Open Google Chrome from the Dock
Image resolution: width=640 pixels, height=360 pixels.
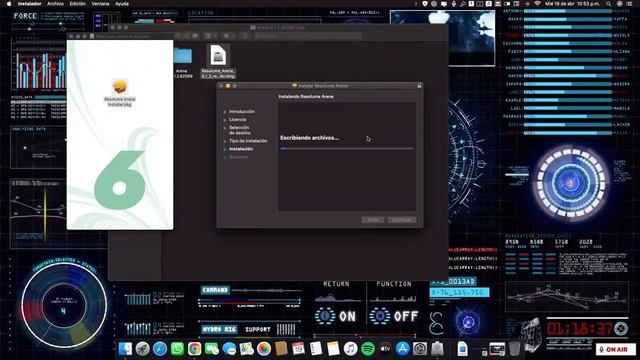tap(194, 349)
